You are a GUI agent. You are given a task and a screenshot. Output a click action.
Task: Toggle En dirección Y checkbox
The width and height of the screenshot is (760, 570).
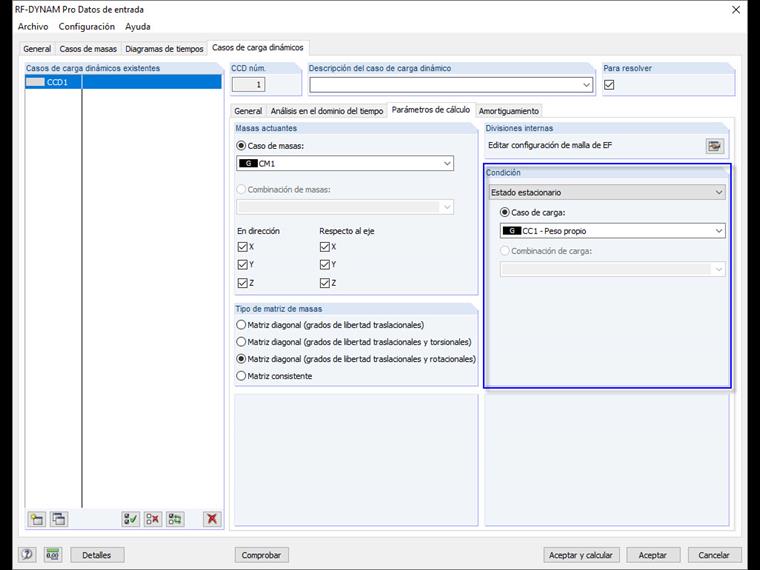point(243,265)
